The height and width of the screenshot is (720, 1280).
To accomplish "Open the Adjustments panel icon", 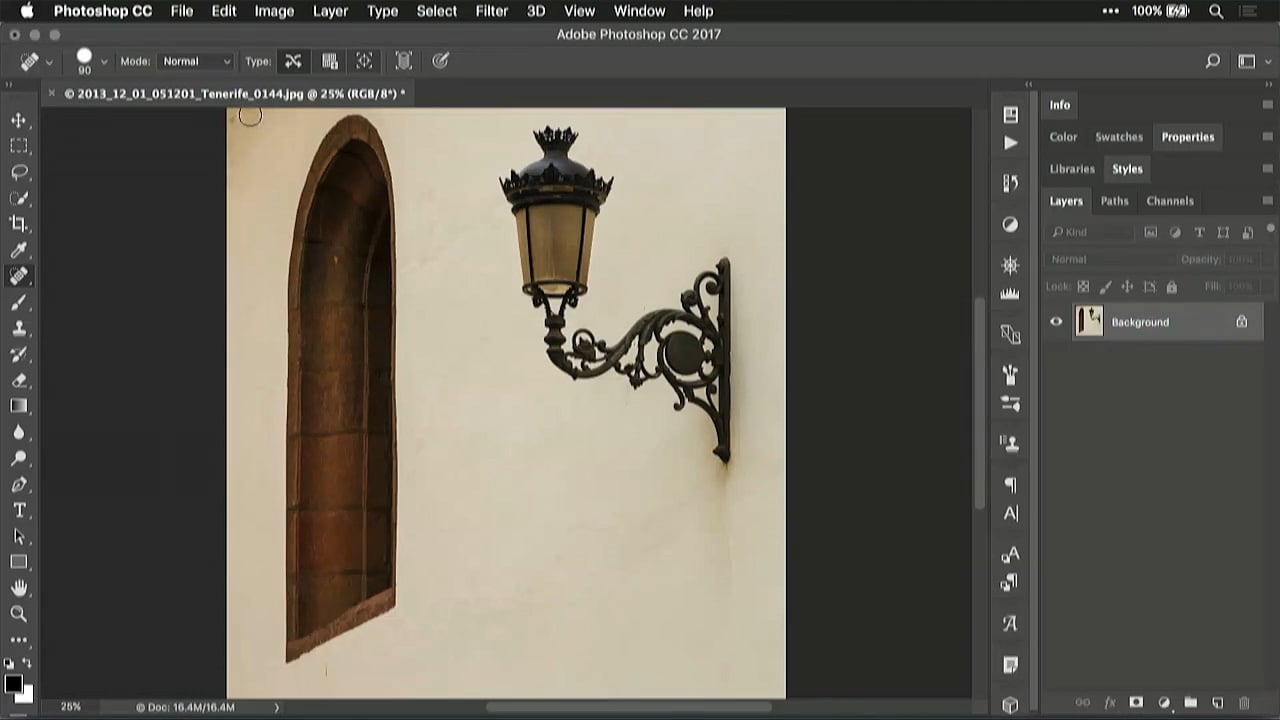I will click(x=1010, y=225).
